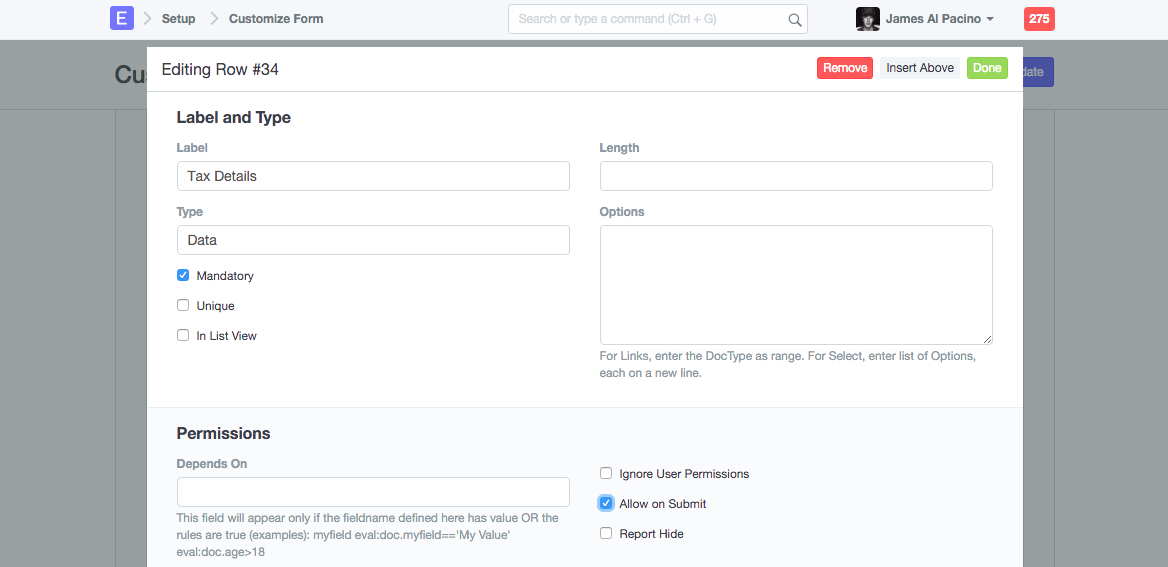Click the green Done button

click(987, 68)
